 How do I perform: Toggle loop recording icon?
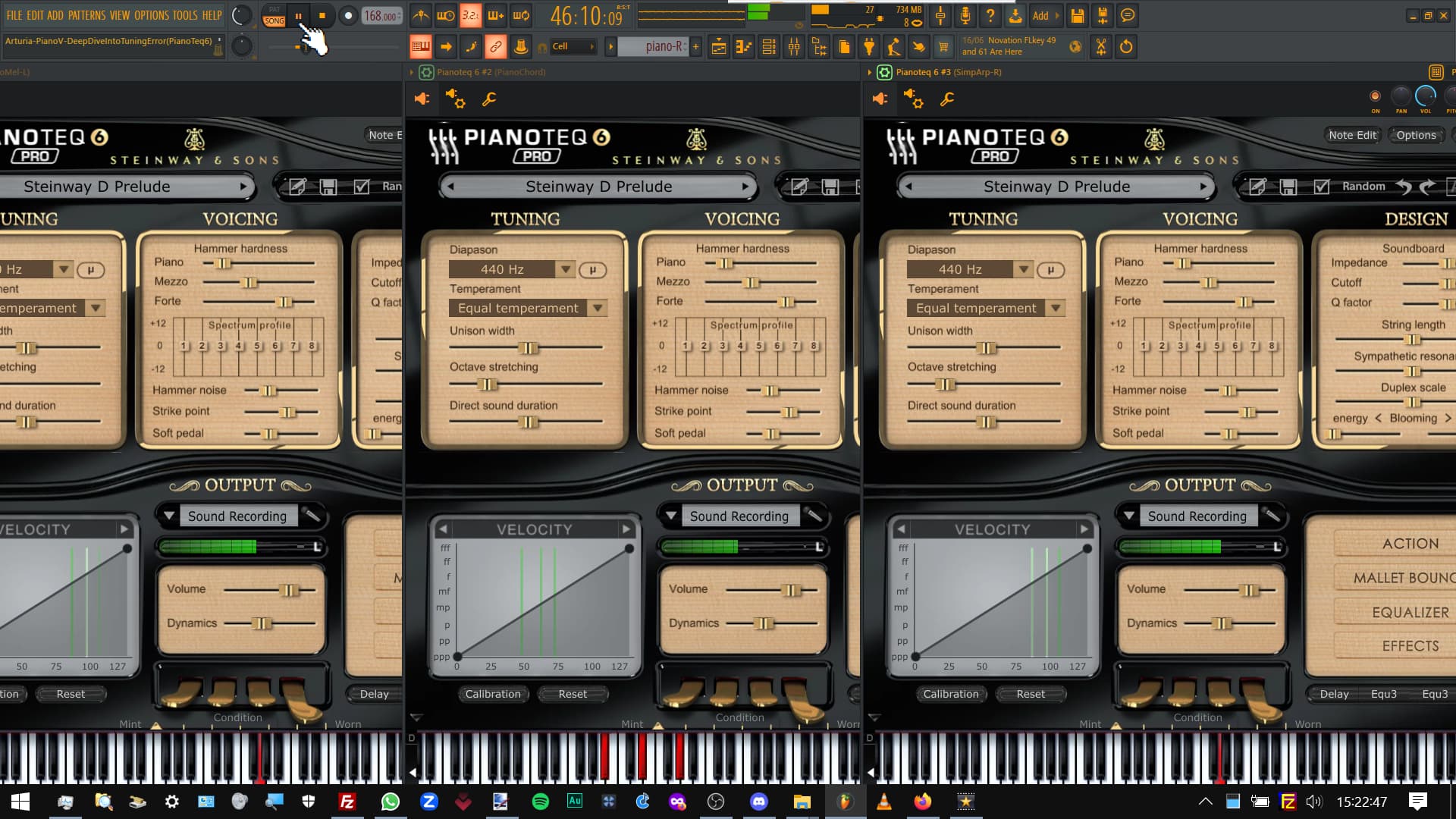(x=521, y=15)
